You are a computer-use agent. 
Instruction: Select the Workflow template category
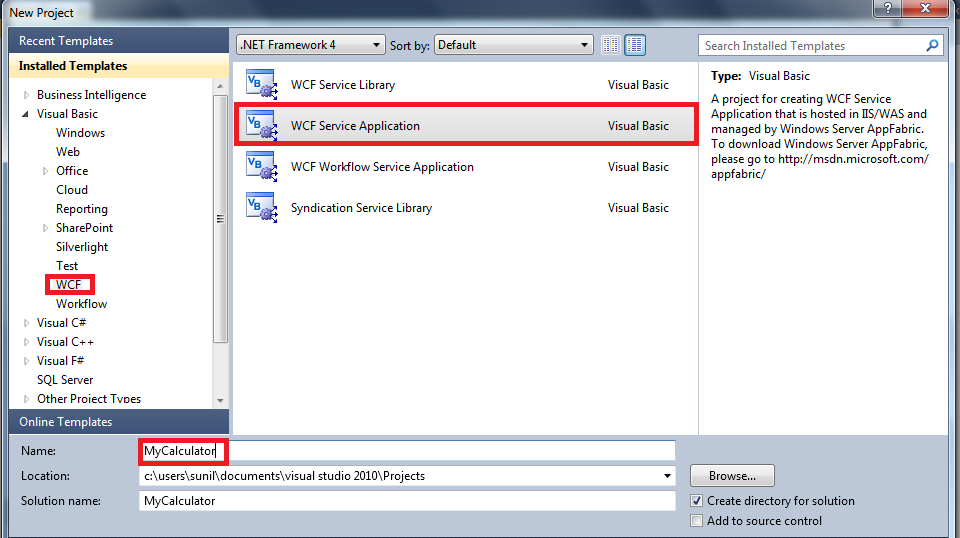(81, 304)
